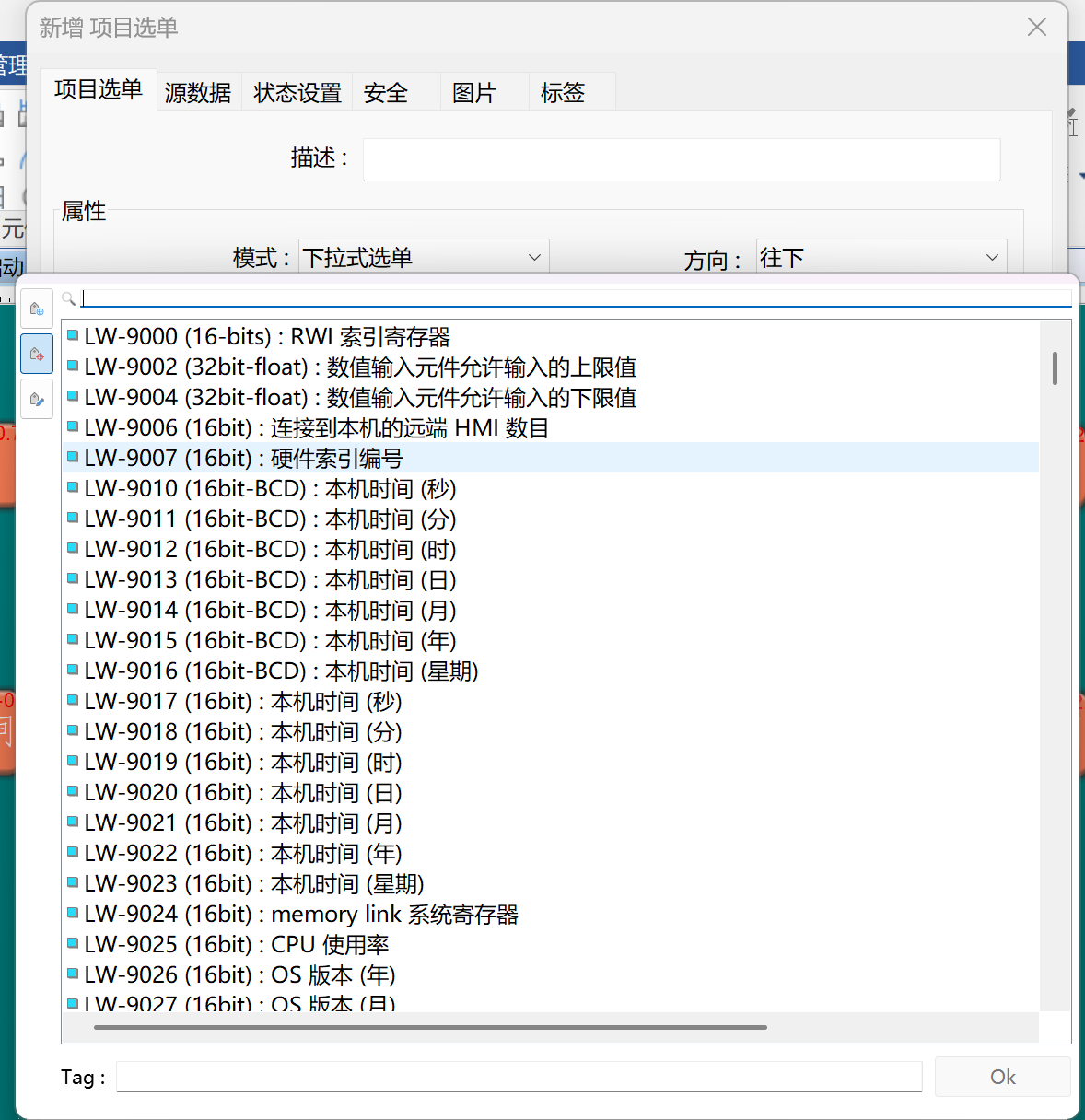
Task: Close the 新增 项目选单 dialog
Action: tap(1037, 28)
